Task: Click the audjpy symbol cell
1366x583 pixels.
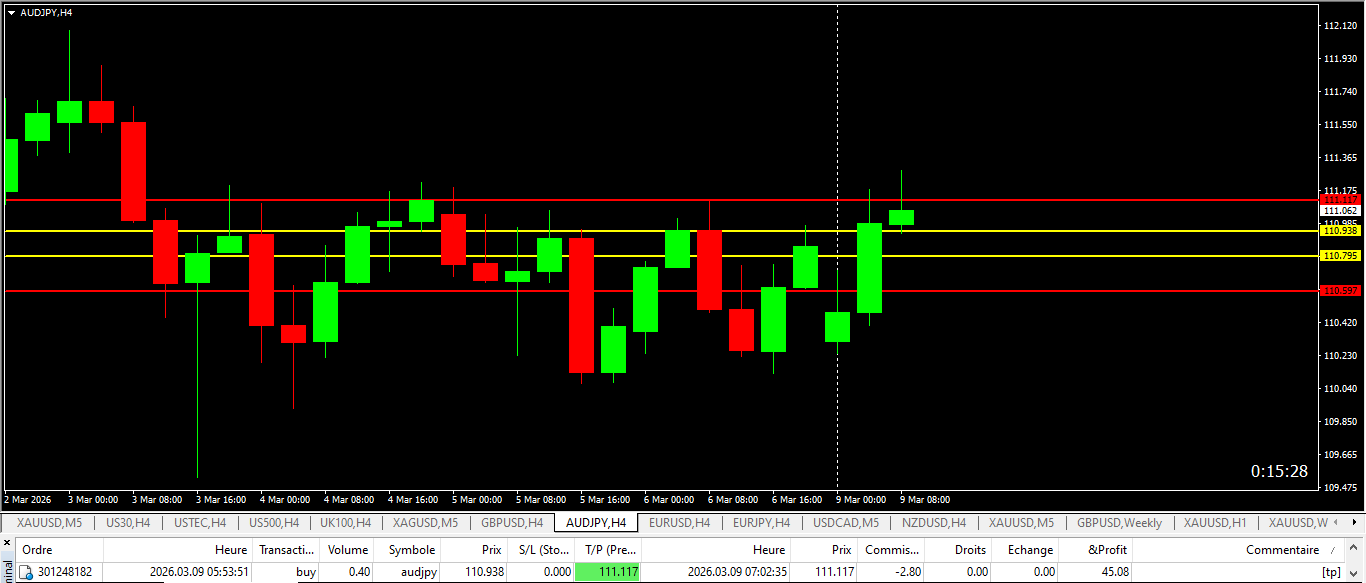Action: (x=419, y=572)
